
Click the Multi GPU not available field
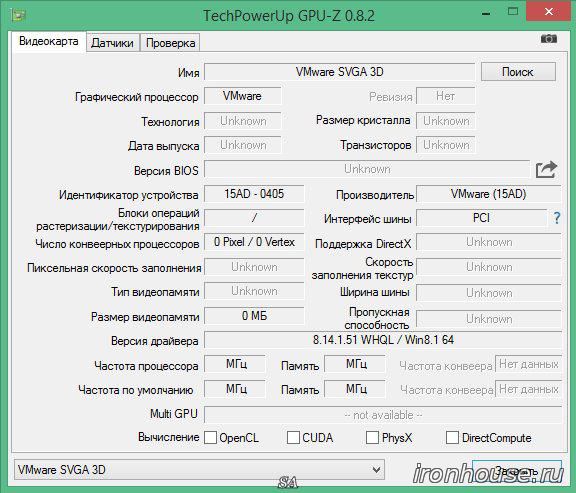[x=383, y=415]
